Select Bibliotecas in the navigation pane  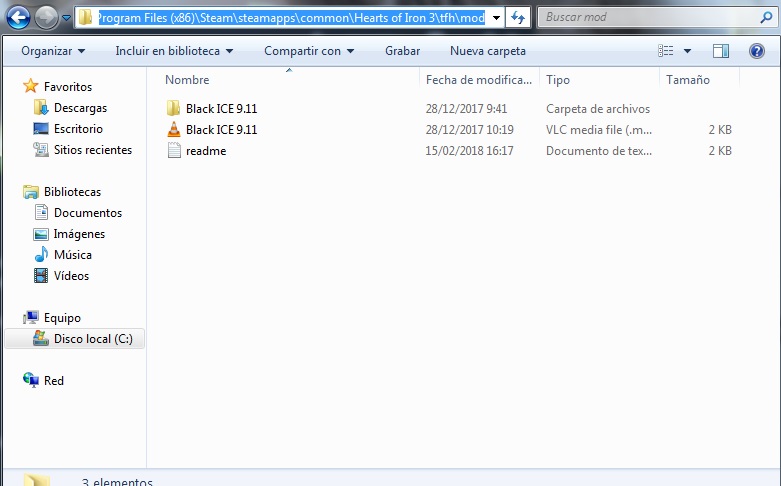tap(72, 192)
